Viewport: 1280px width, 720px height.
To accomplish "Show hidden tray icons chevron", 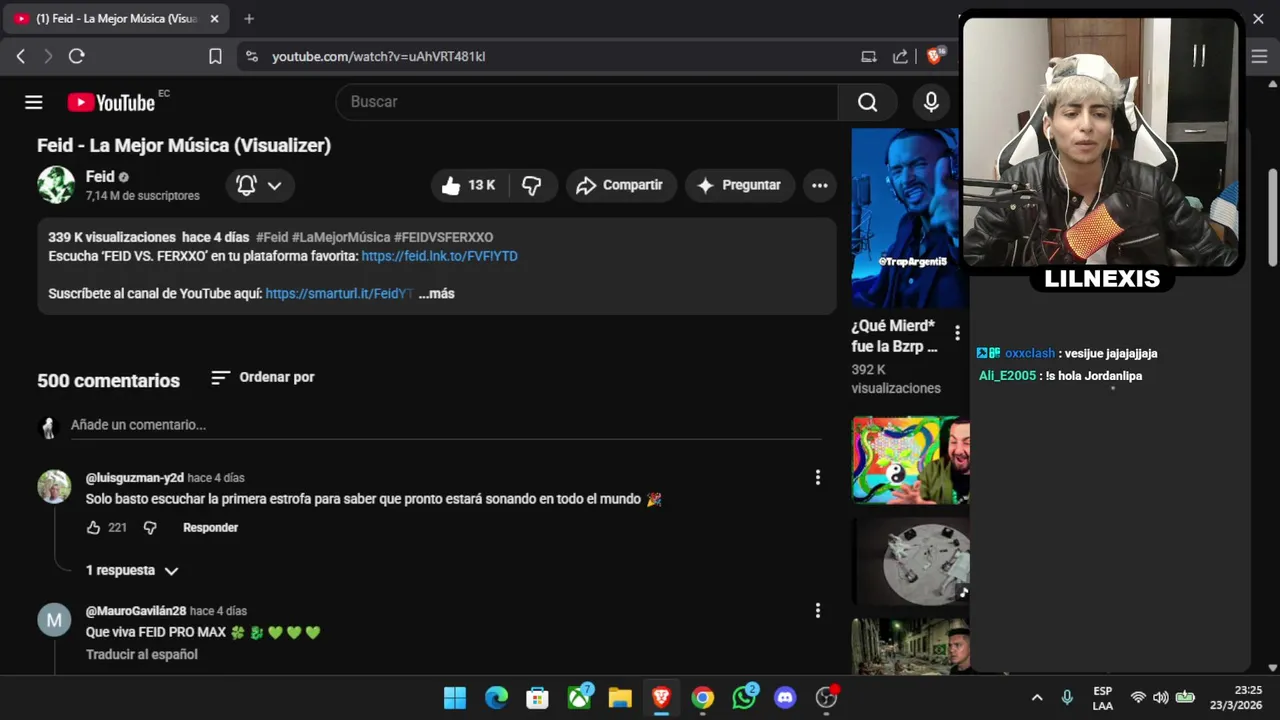I will coord(1037,698).
